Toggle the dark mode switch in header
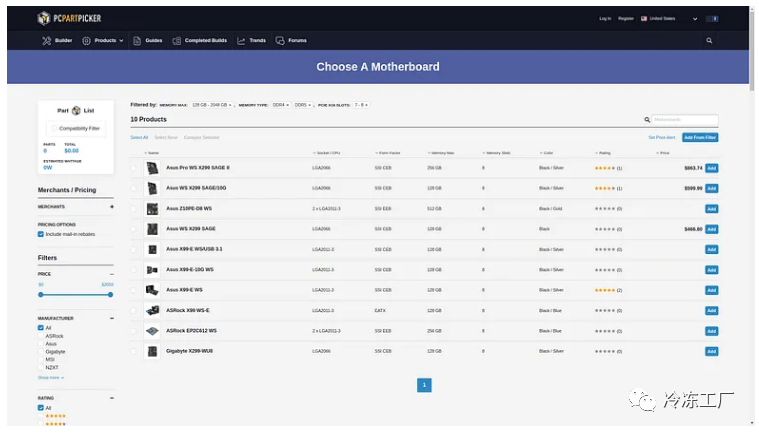This screenshot has width=759, height=433. (712, 18)
